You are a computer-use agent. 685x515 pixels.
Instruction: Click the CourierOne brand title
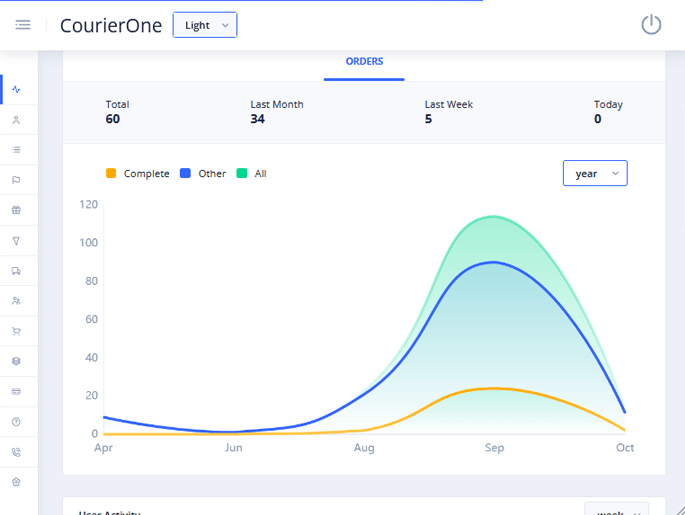(x=111, y=26)
